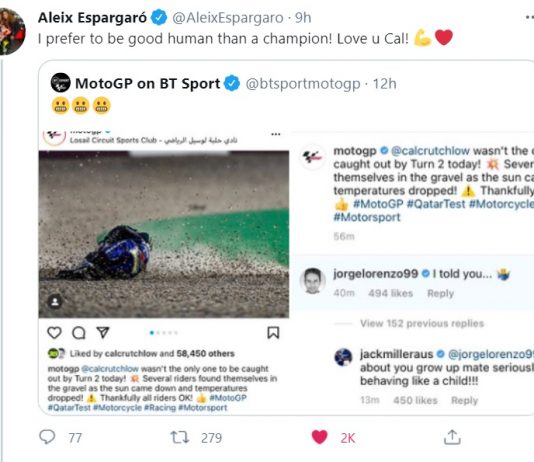The height and width of the screenshot is (462, 534).
Task: Open the @AleixEspargaro handle link
Action: click(228, 17)
